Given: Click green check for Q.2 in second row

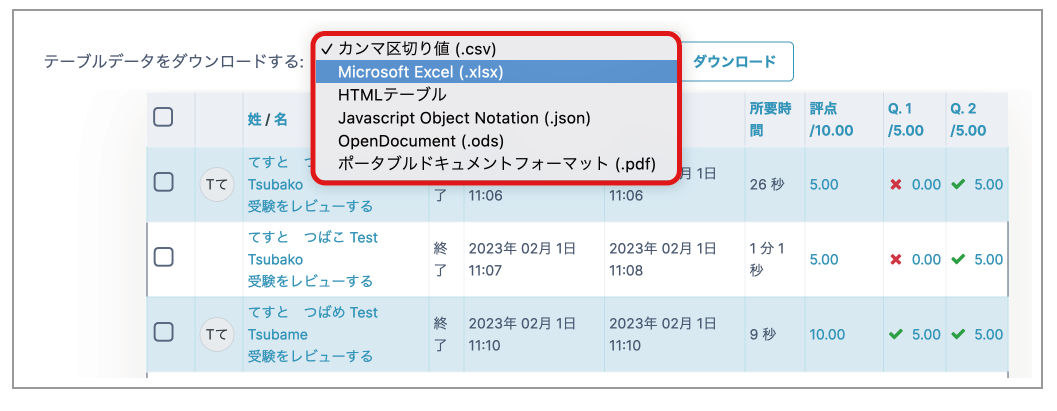Looking at the screenshot, I should 958,259.
